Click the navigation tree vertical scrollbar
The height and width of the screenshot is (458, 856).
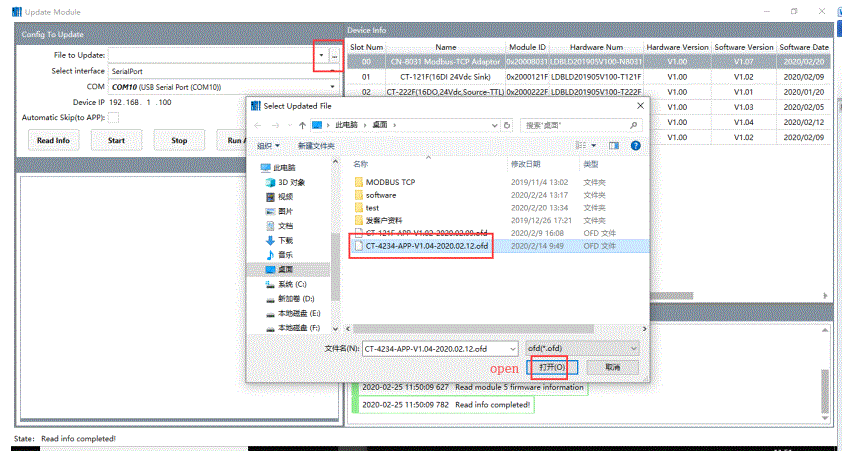(x=335, y=267)
